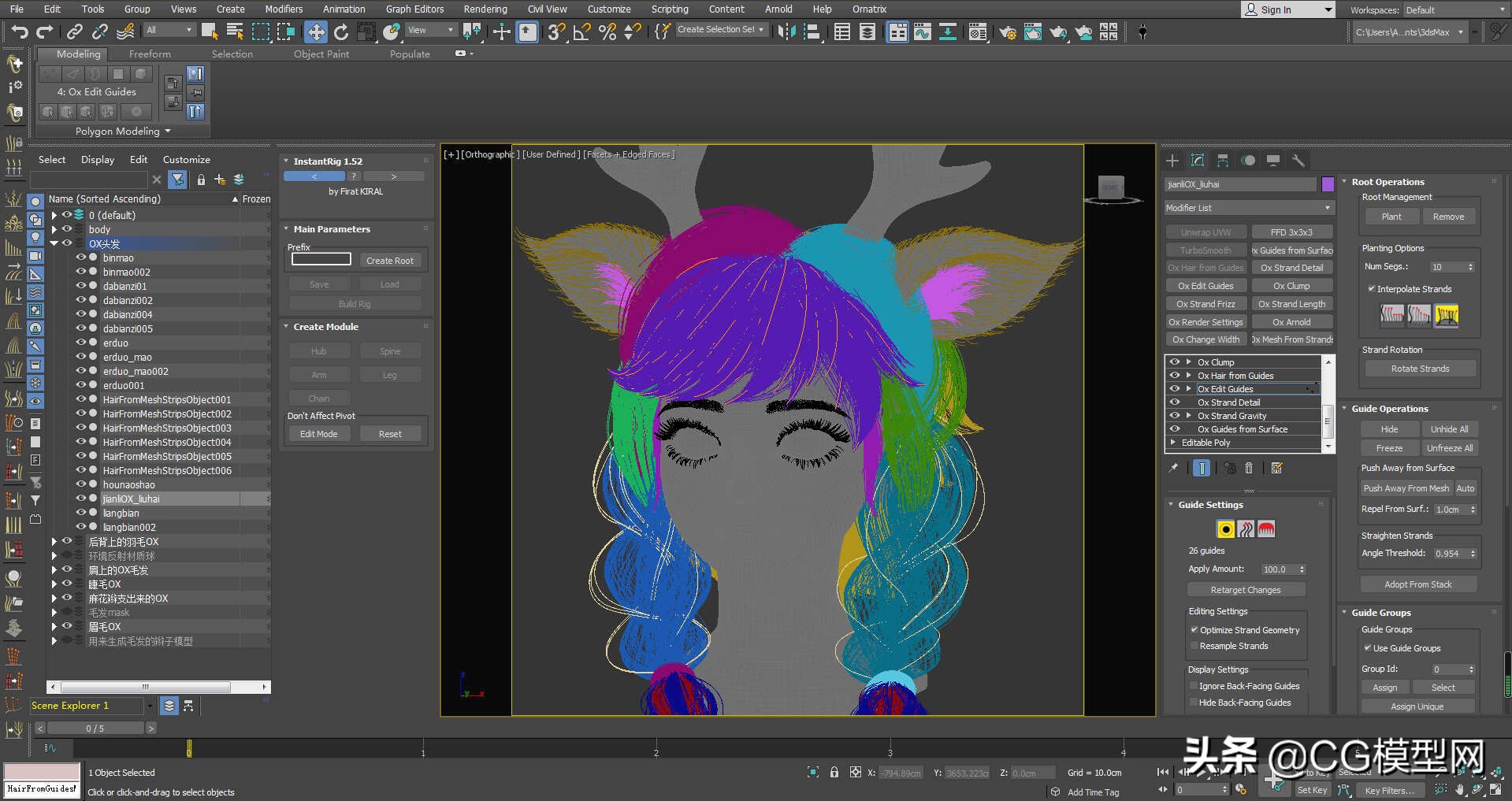Click the Undo arrow icon
The width and height of the screenshot is (1512, 801).
(x=20, y=32)
